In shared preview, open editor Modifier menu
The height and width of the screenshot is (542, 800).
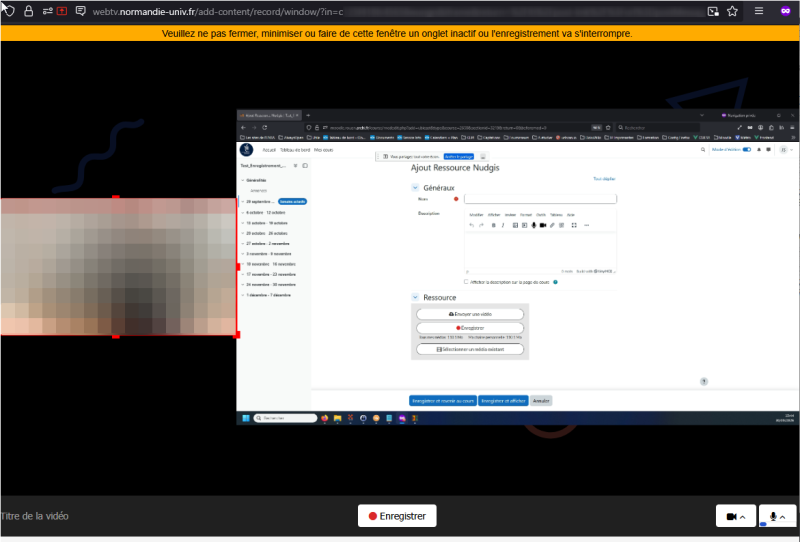coord(476,215)
